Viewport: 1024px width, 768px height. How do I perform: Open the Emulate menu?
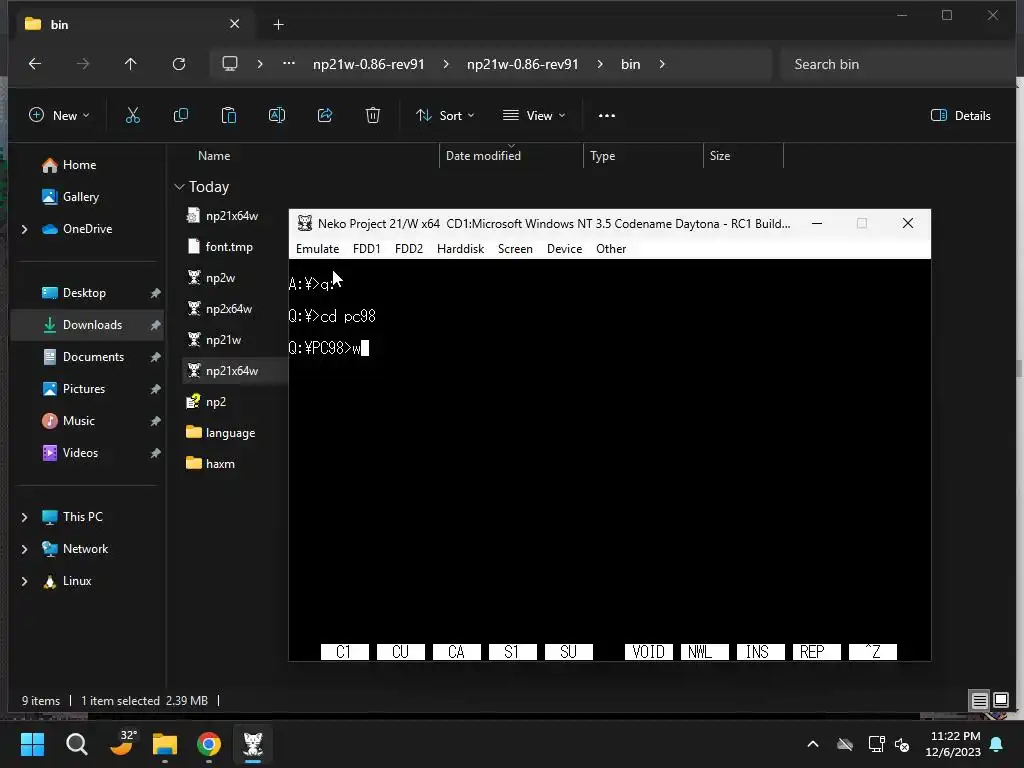[x=317, y=249]
